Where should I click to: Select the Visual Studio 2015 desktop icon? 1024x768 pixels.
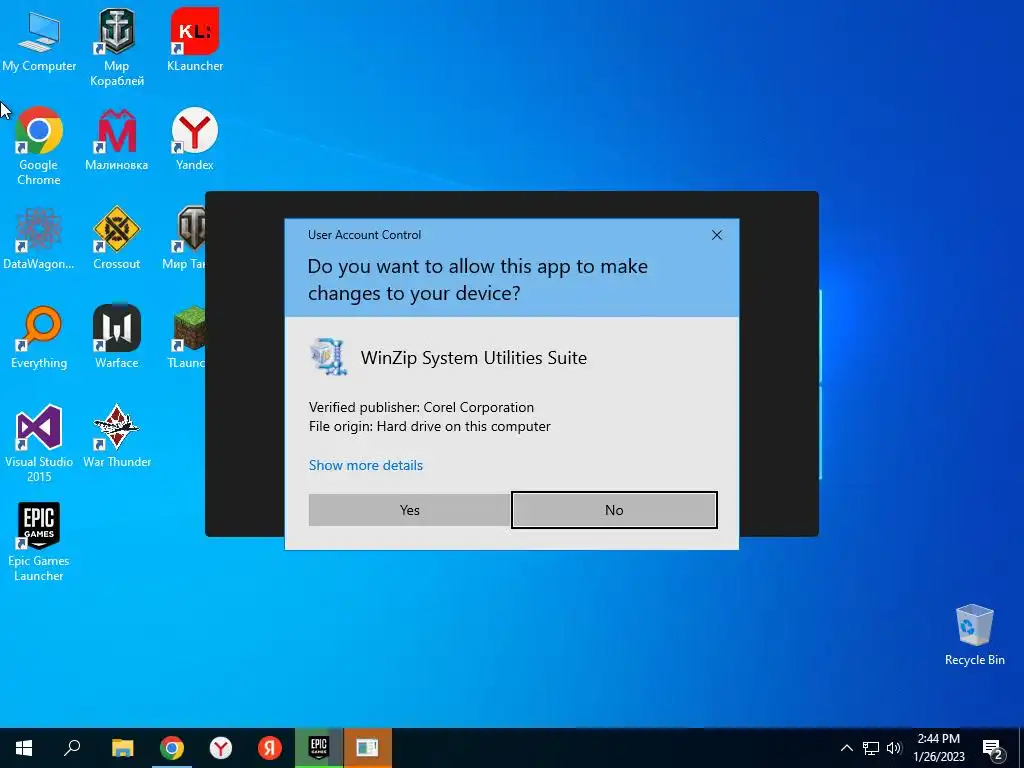tap(39, 444)
